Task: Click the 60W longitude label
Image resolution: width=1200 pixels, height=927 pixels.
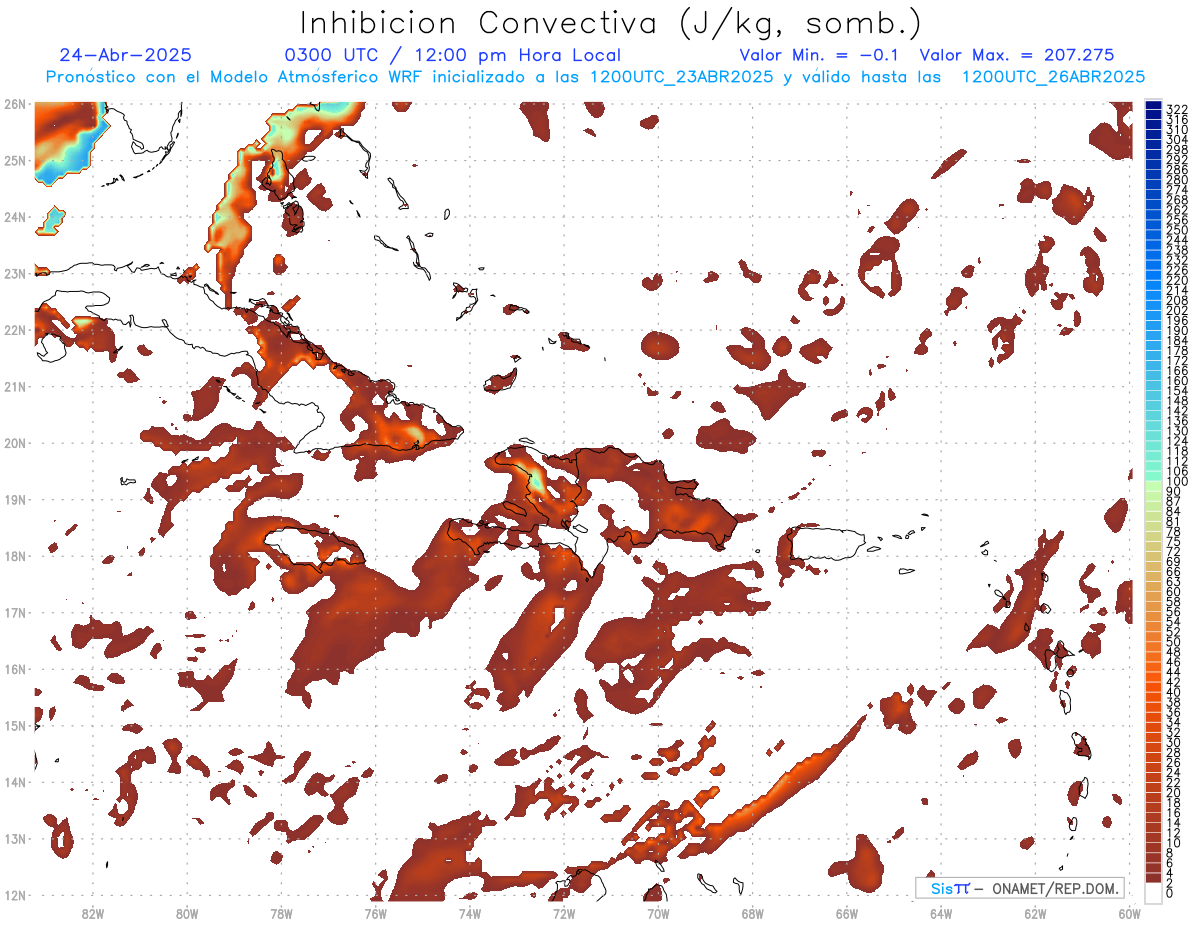Action: click(1130, 913)
